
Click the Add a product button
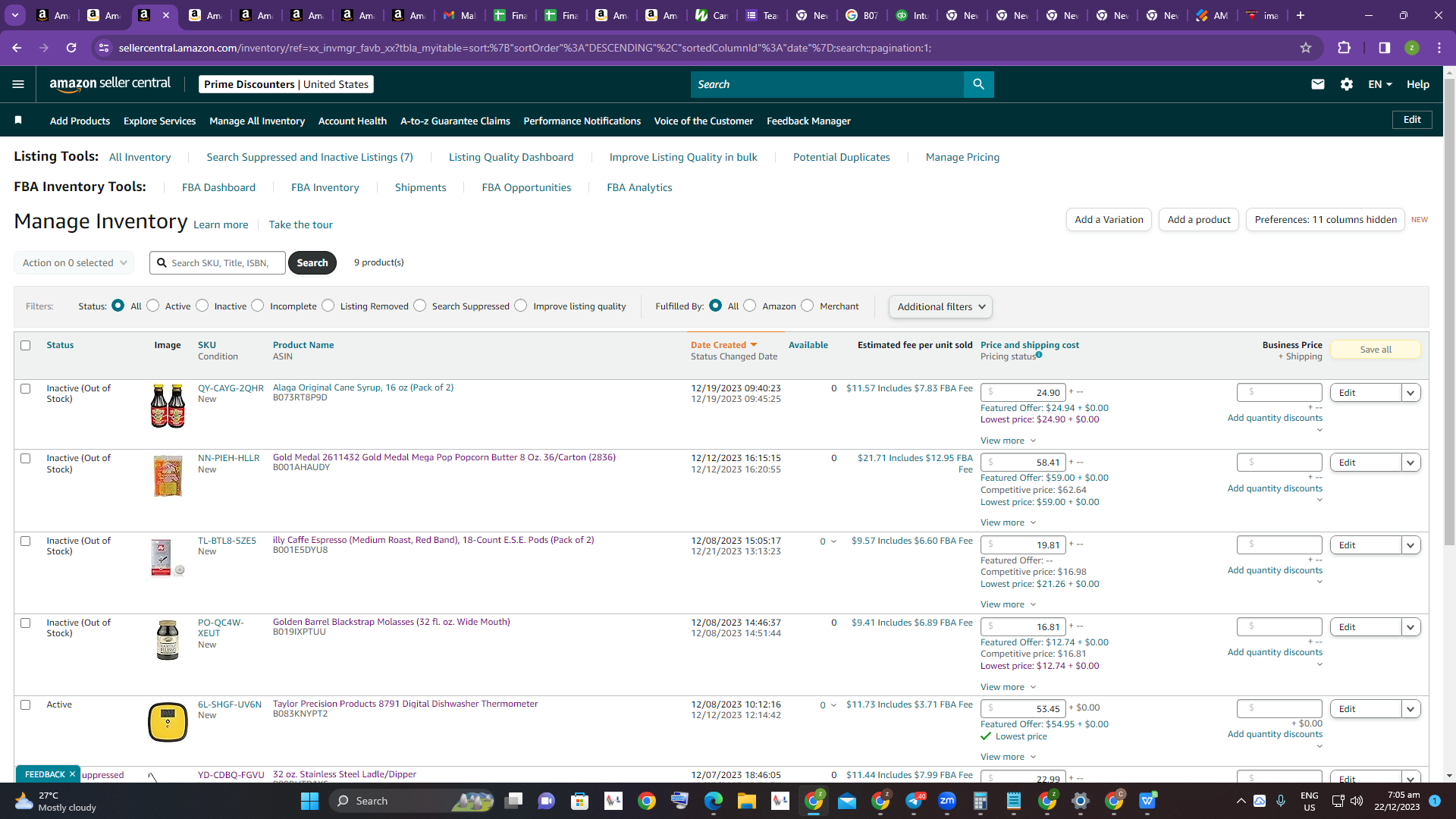pyautogui.click(x=1199, y=220)
